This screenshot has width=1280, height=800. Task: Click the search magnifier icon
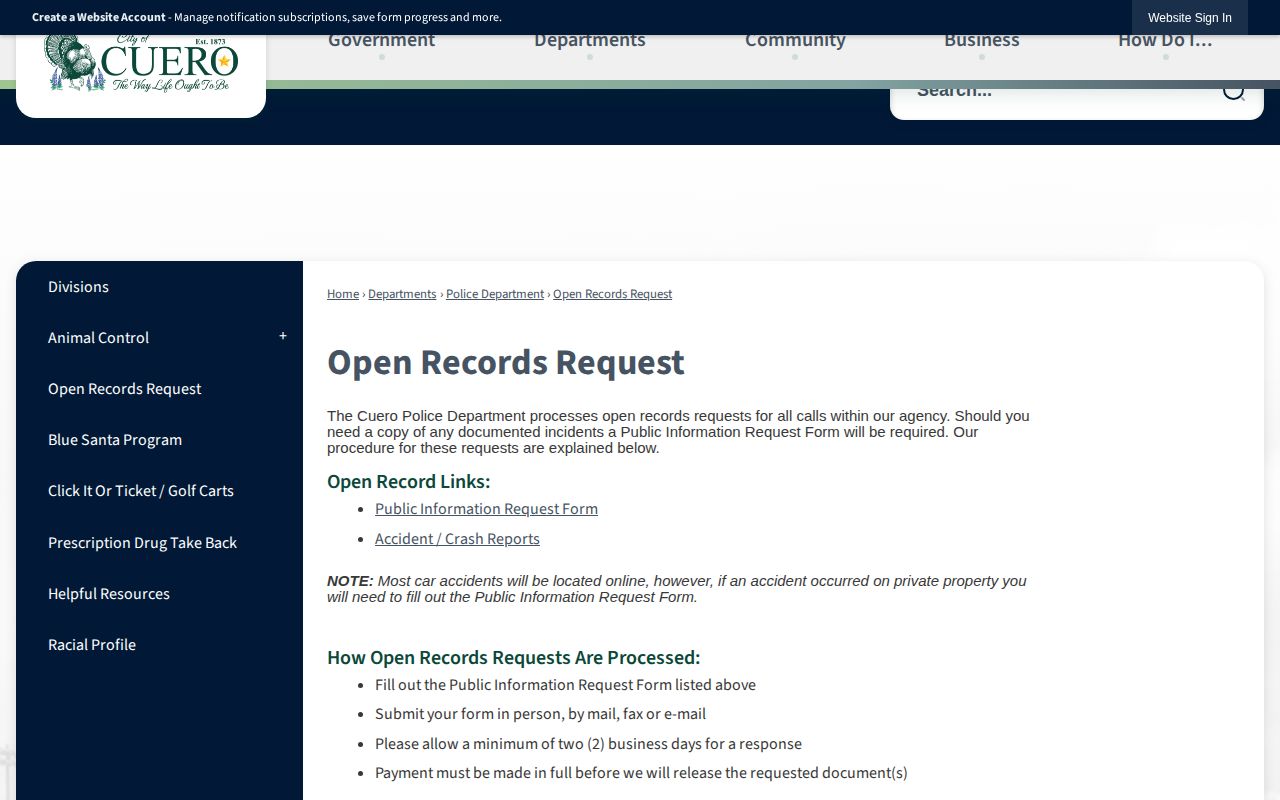[x=1234, y=90]
